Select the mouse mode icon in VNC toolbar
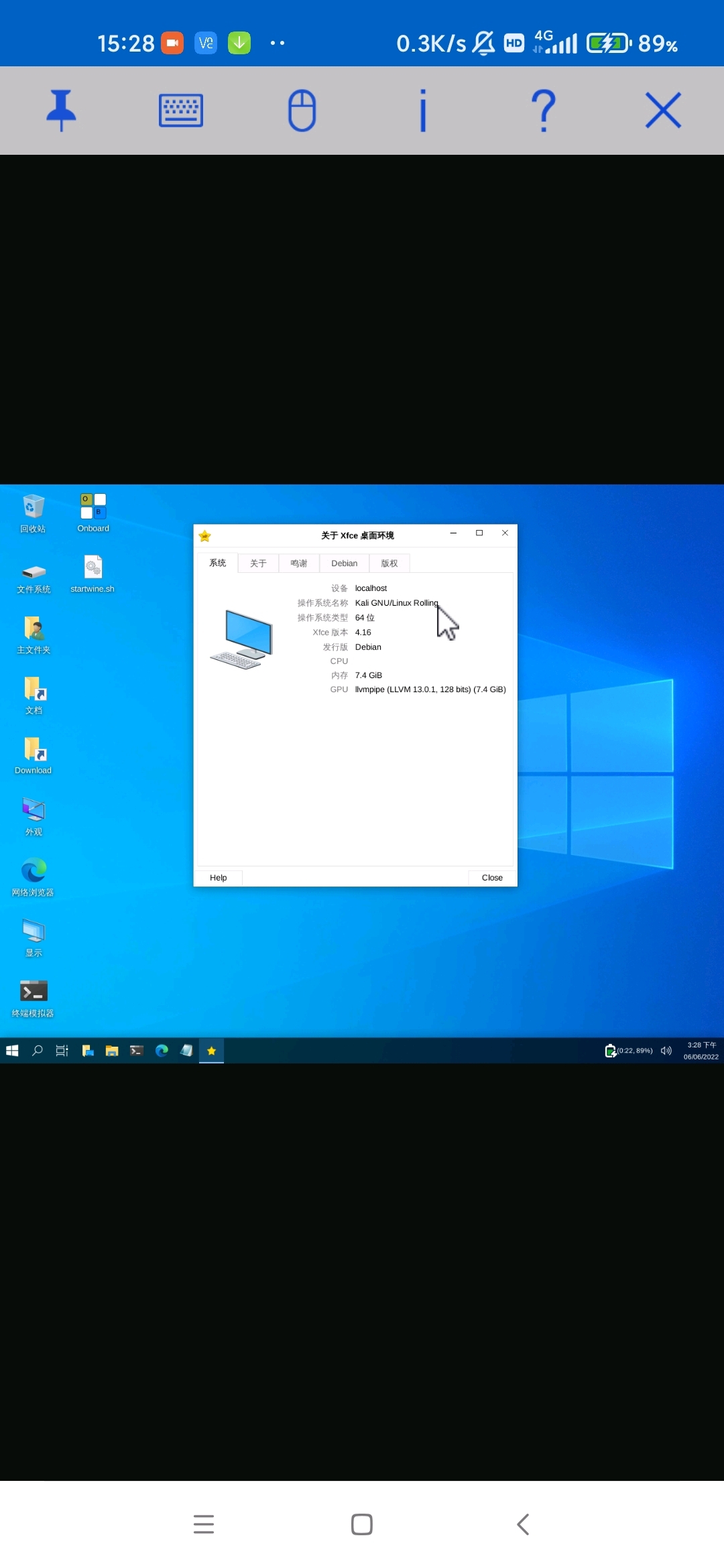724x1568 pixels. (x=302, y=110)
